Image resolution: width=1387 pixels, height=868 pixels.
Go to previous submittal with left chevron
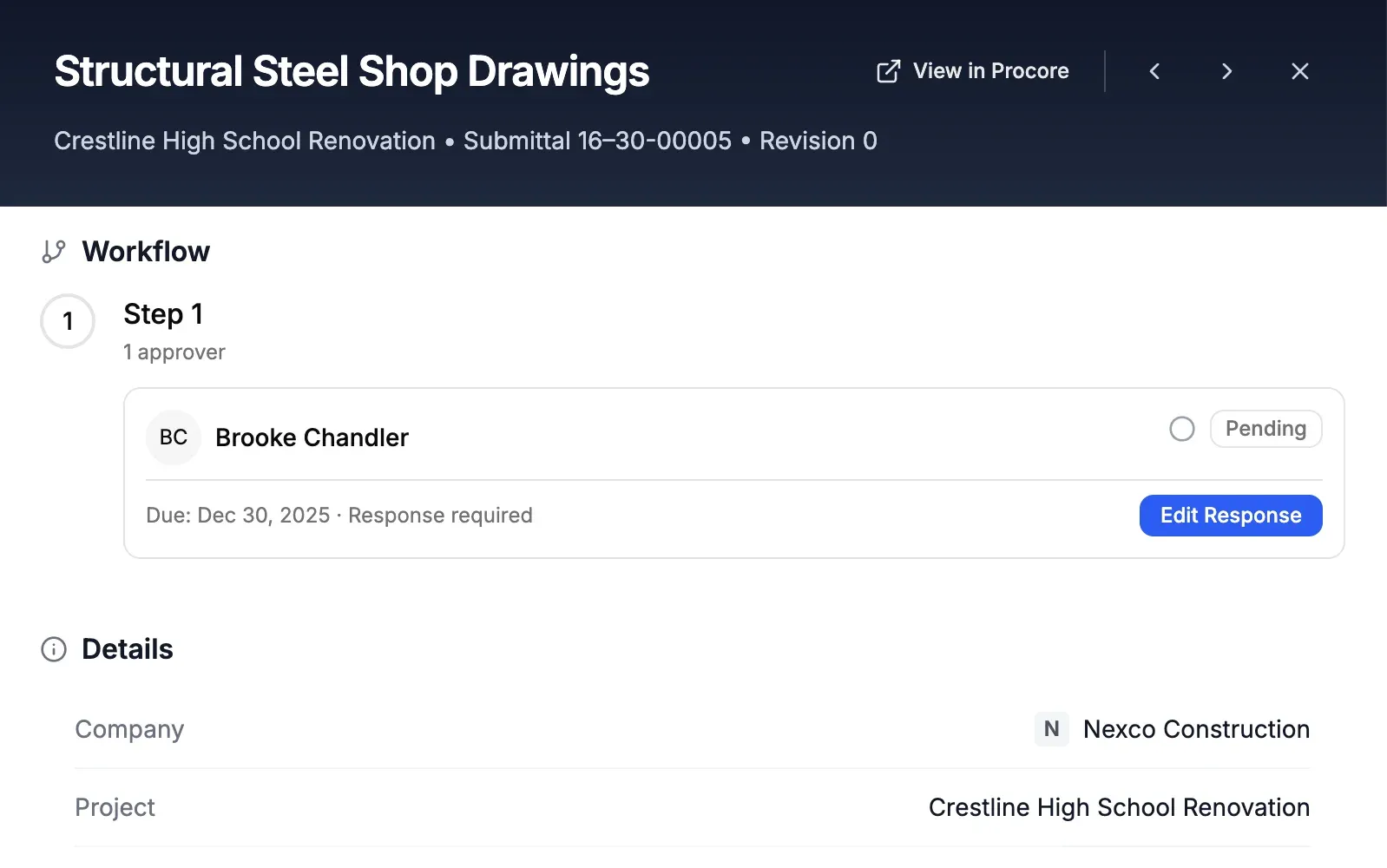[1154, 71]
